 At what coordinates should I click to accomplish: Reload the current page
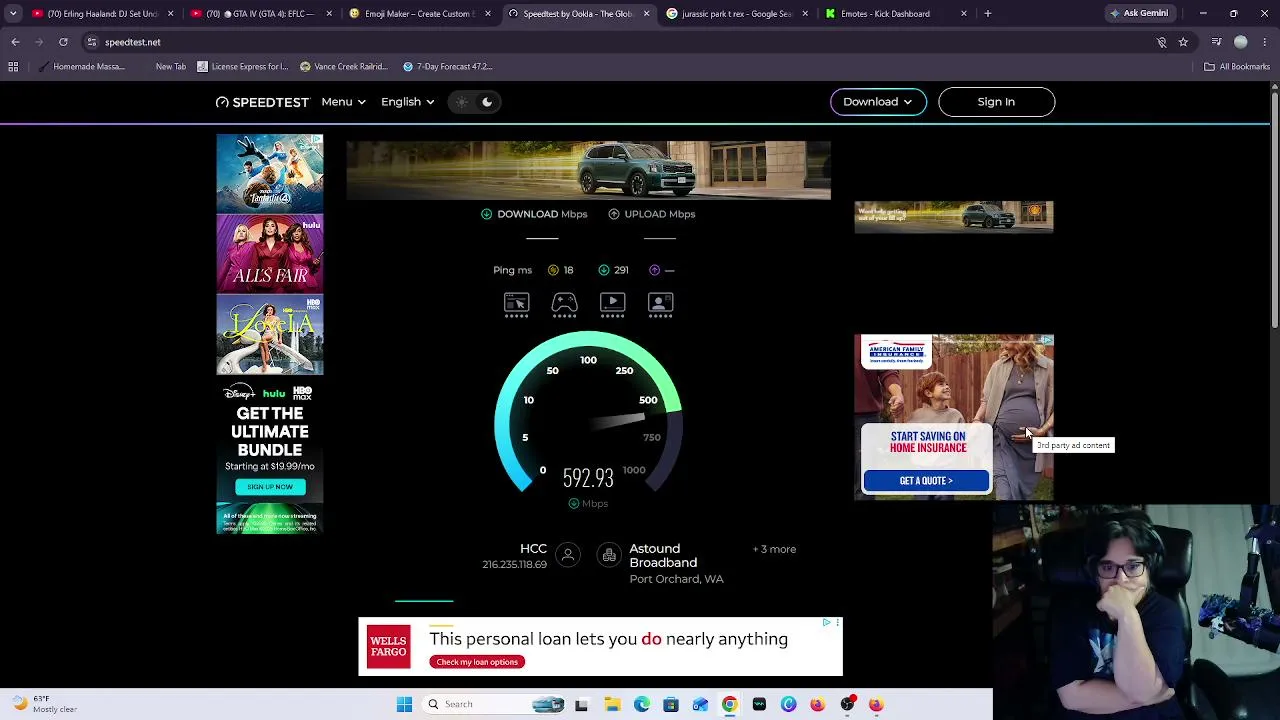(63, 42)
